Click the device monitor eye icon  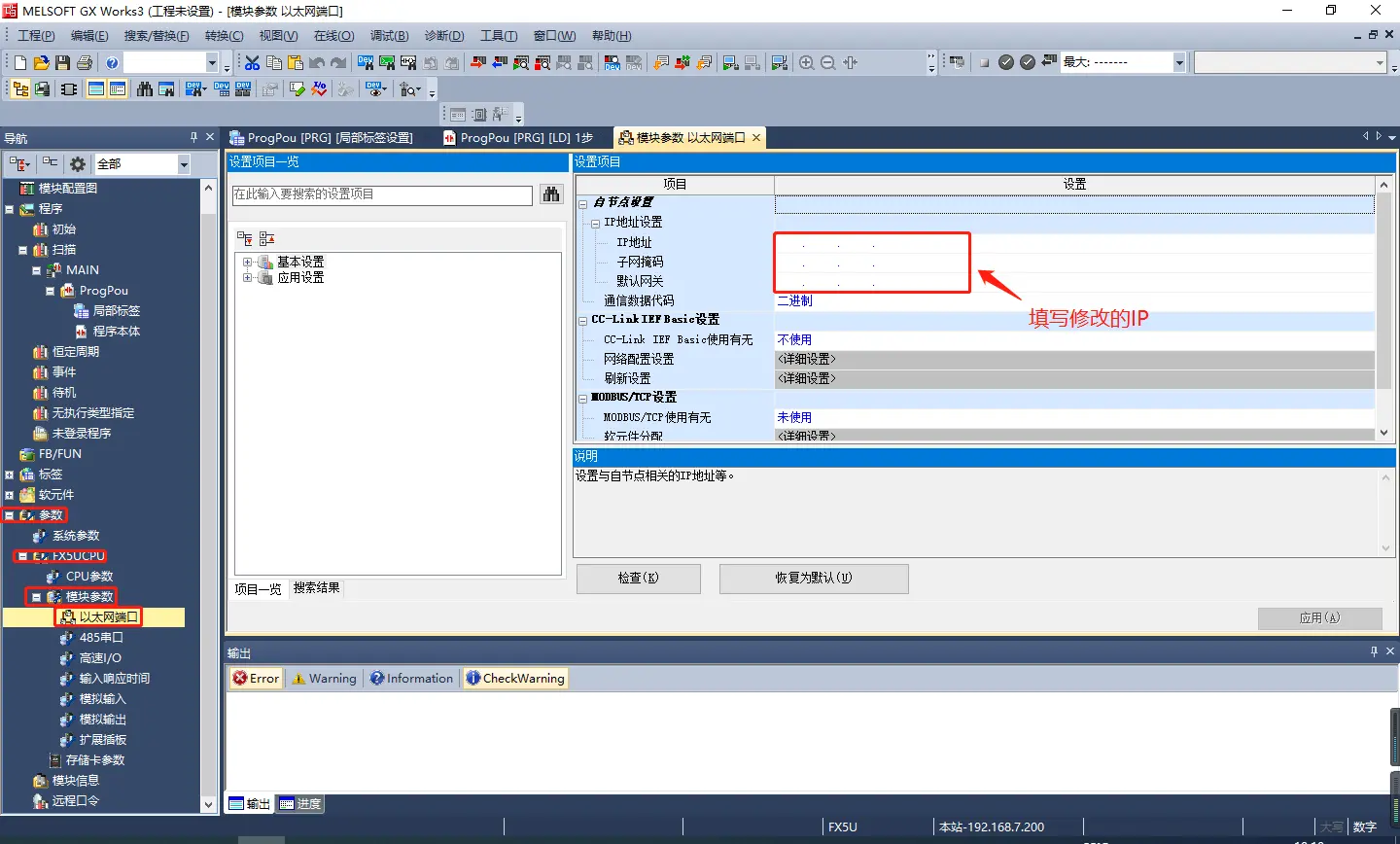[375, 89]
